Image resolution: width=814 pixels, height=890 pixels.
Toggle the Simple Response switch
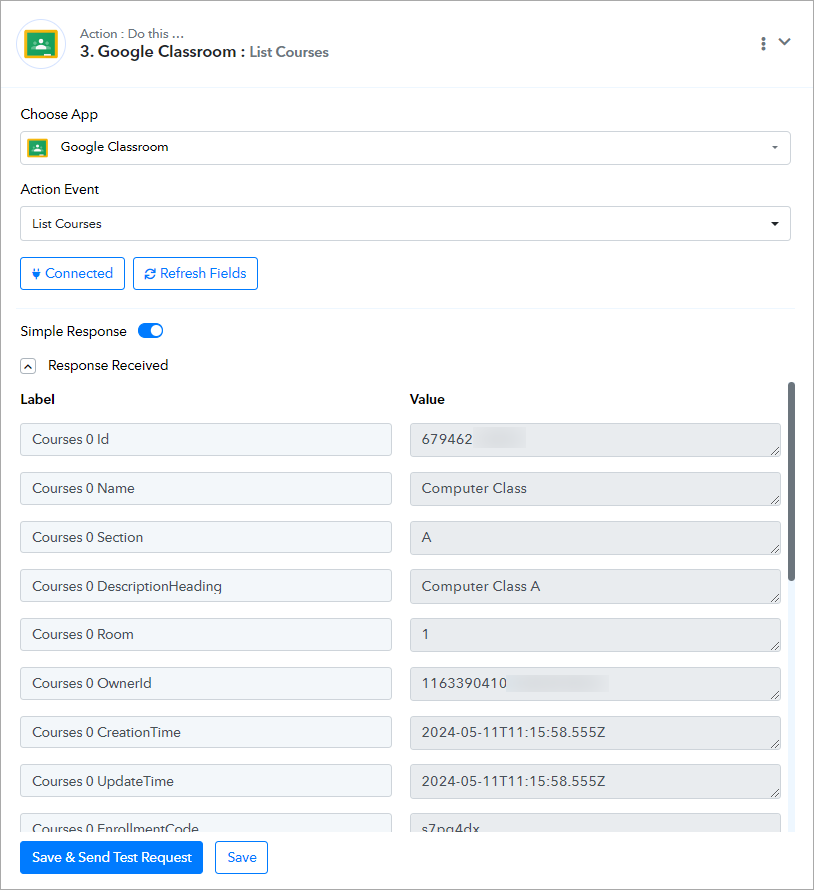point(150,331)
